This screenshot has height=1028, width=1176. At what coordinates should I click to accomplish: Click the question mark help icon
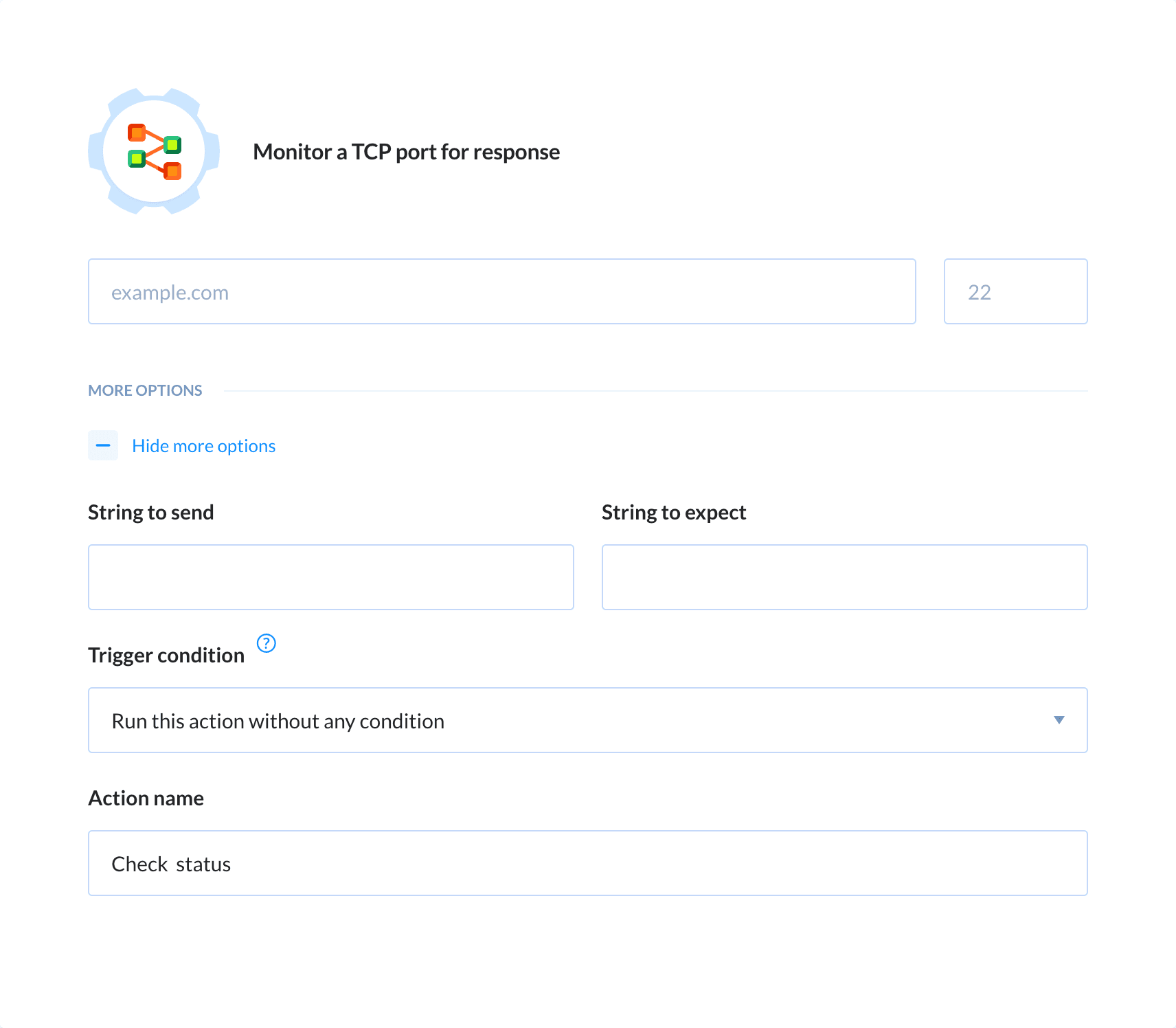tap(267, 643)
